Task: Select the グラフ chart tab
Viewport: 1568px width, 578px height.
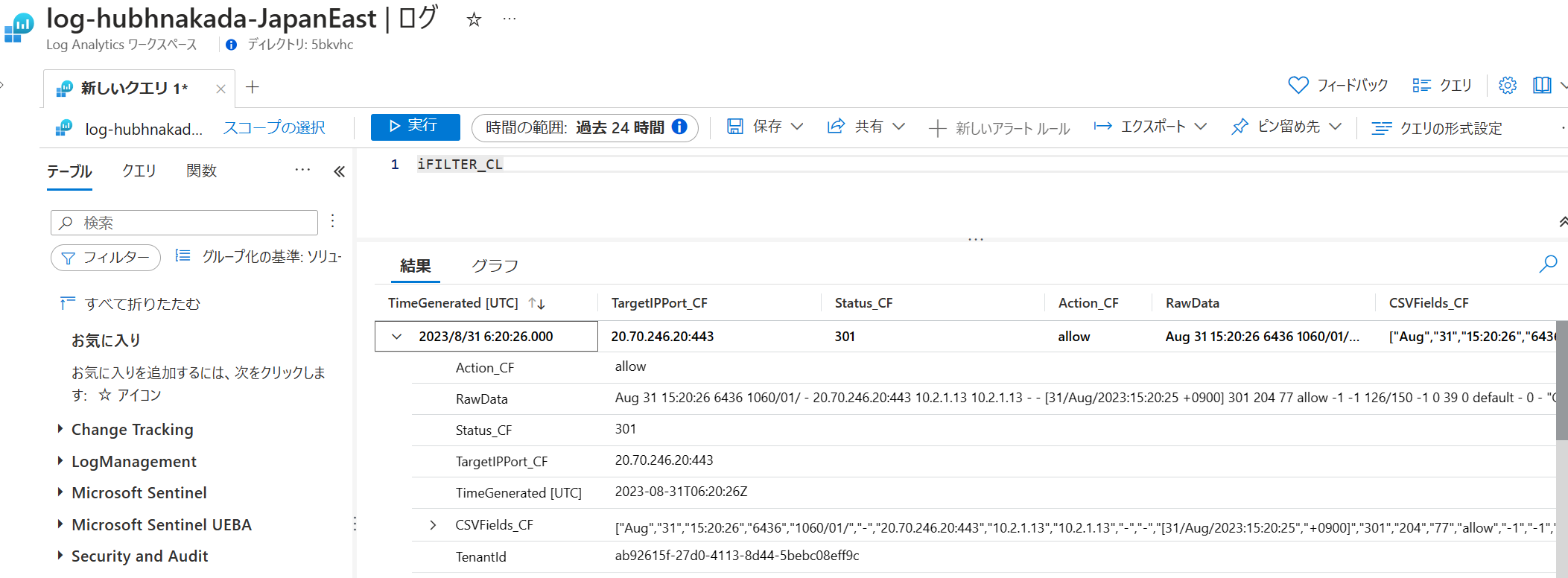Action: 495,266
